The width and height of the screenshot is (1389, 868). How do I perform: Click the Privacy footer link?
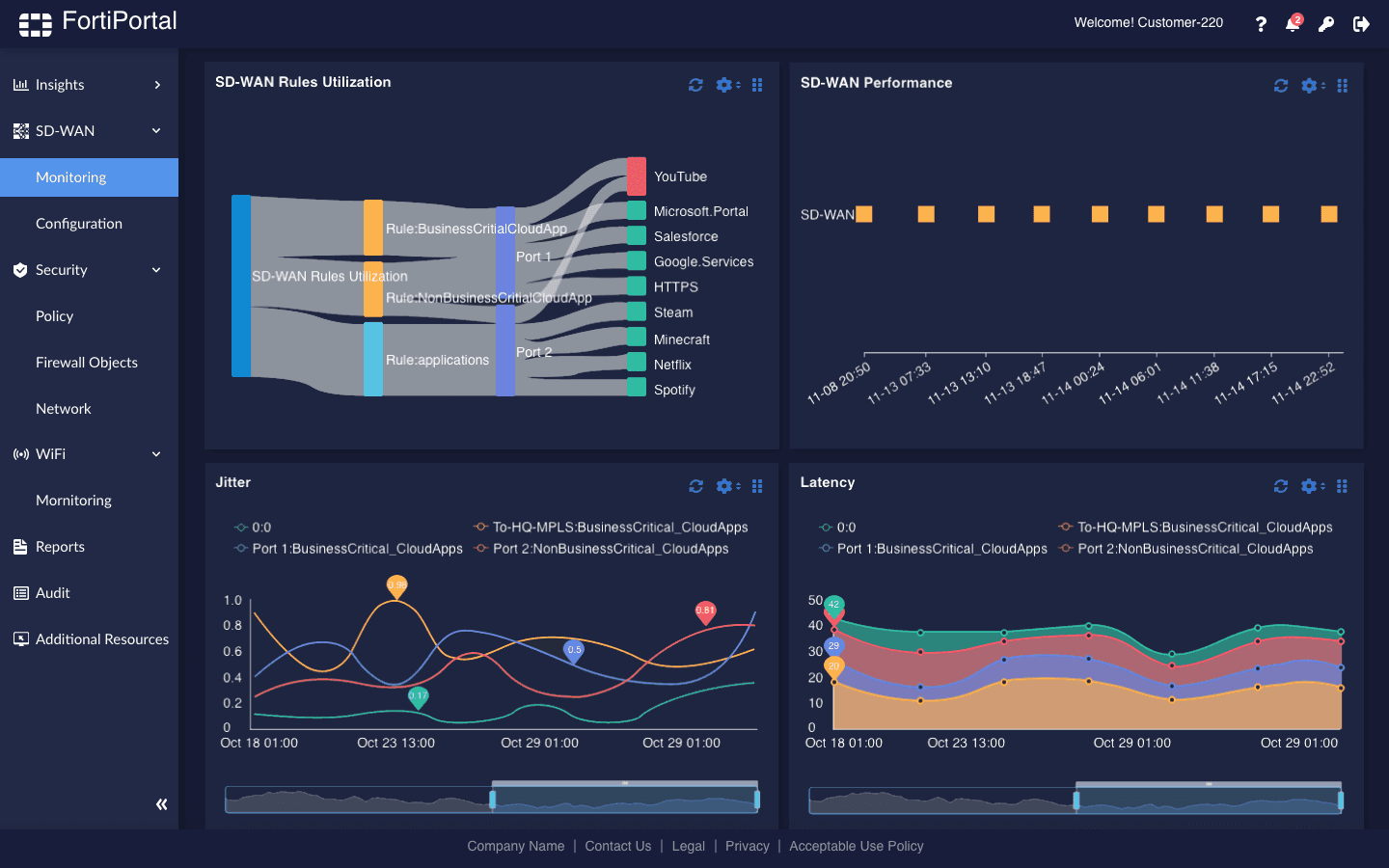748,846
